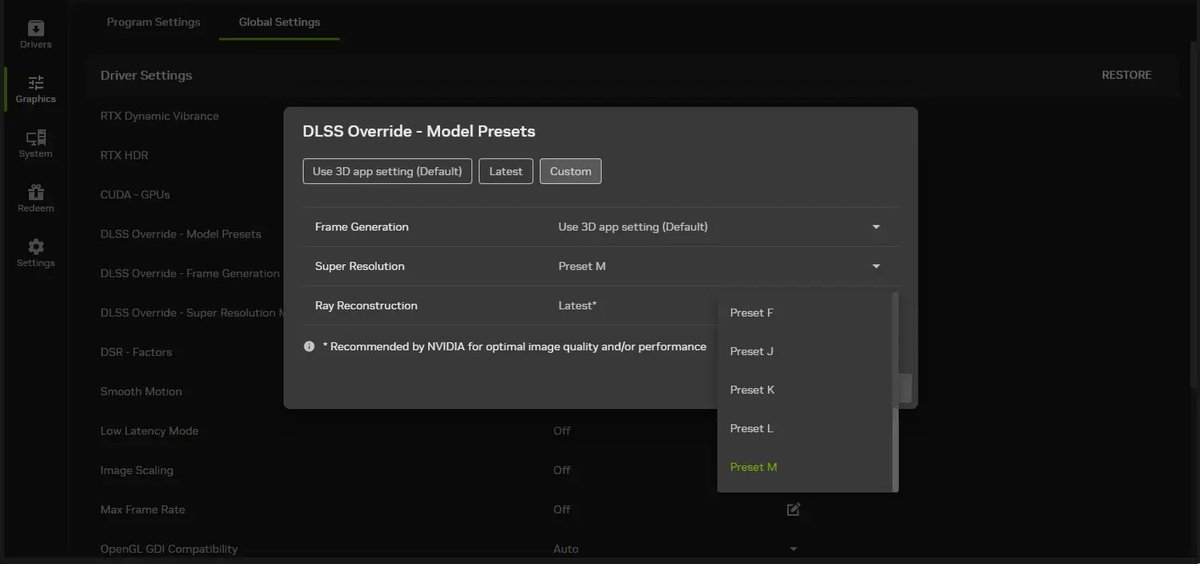This screenshot has width=1200, height=564.
Task: Click the DLSS Override - Super Resolution row
Action: (x=190, y=313)
